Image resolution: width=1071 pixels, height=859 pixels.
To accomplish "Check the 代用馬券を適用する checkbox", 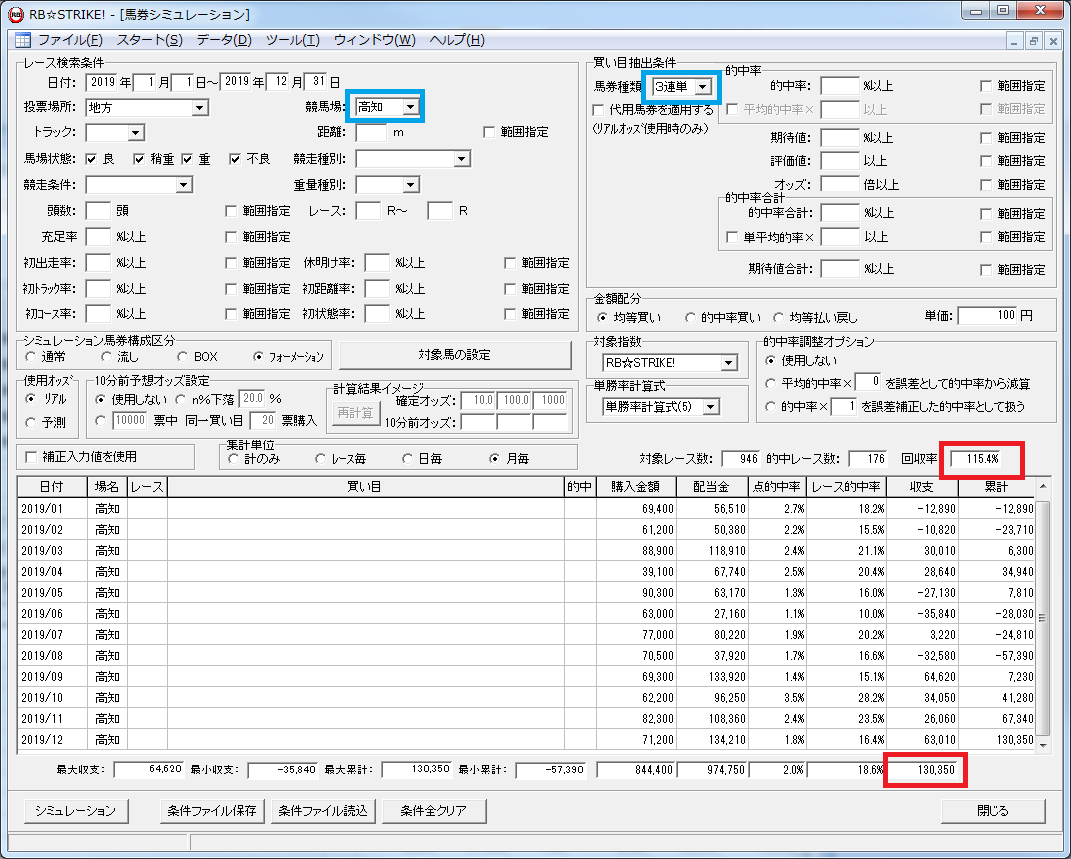I will (x=598, y=110).
